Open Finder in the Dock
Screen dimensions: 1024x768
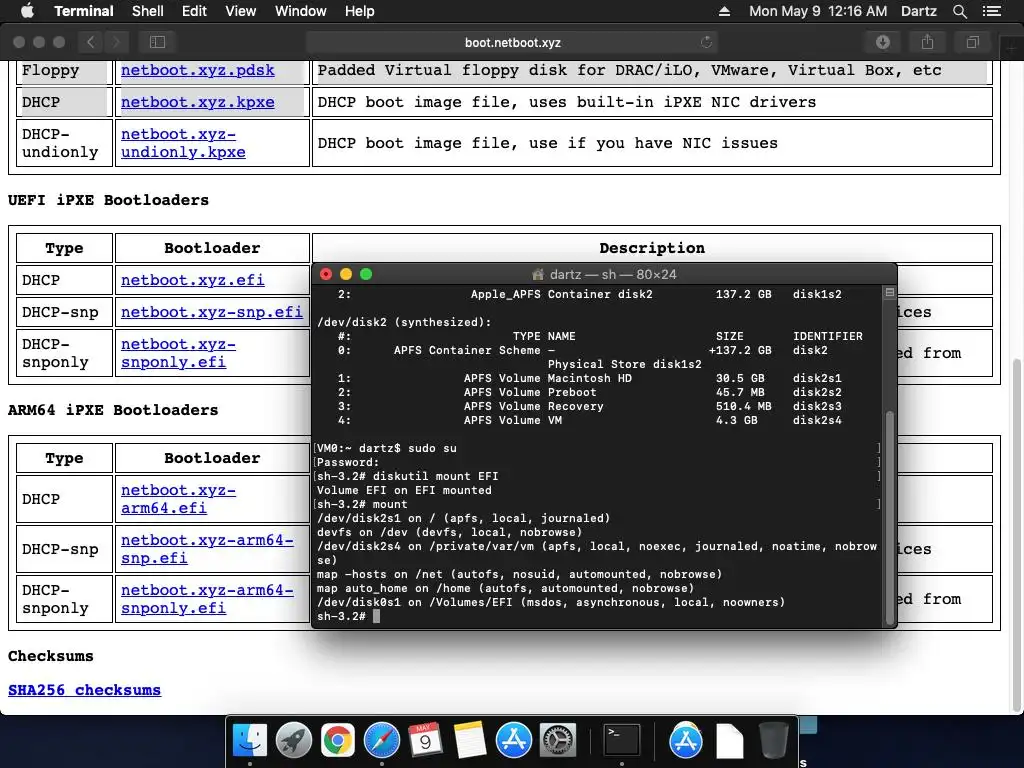[250, 740]
